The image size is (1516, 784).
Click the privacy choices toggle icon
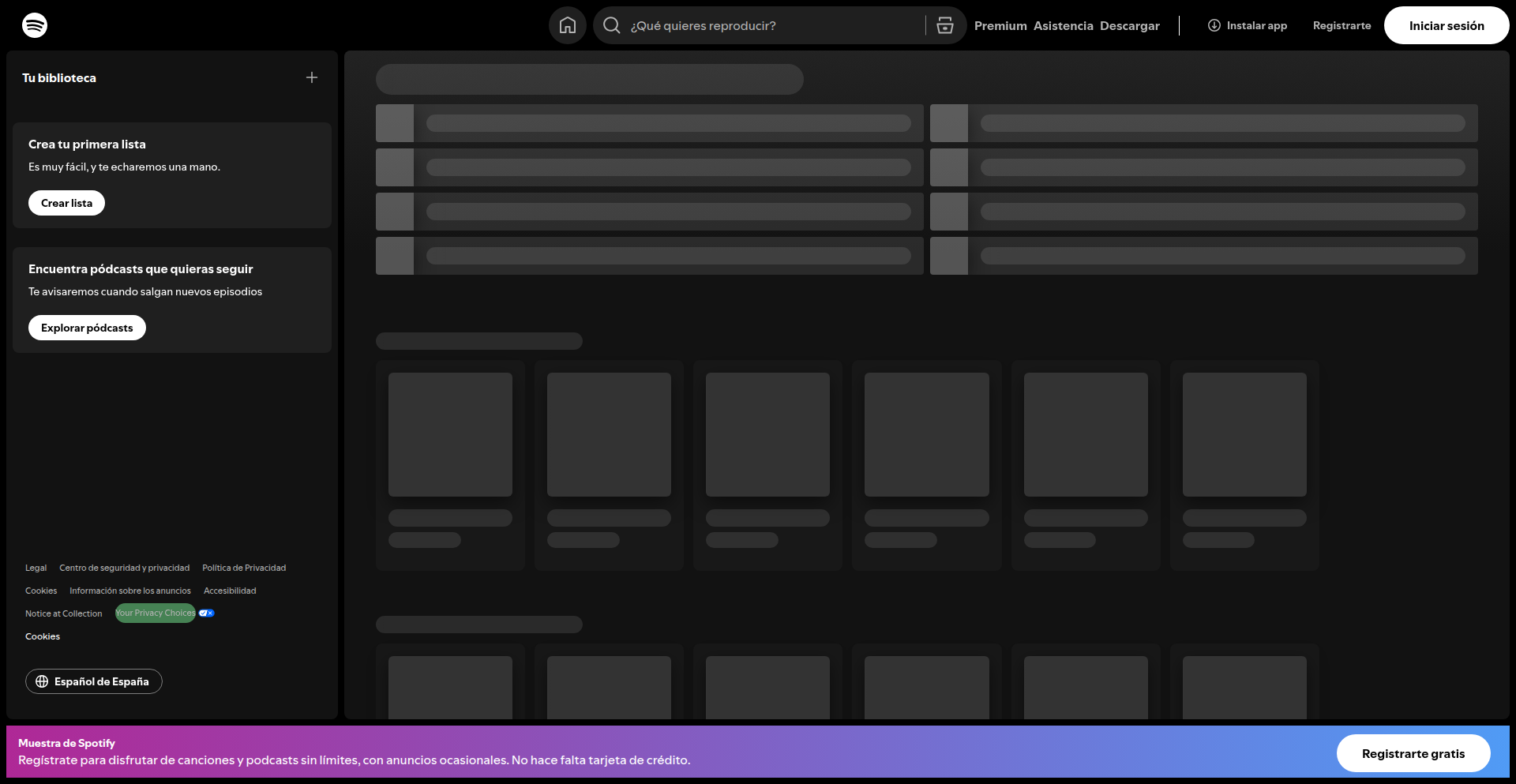[x=207, y=613]
